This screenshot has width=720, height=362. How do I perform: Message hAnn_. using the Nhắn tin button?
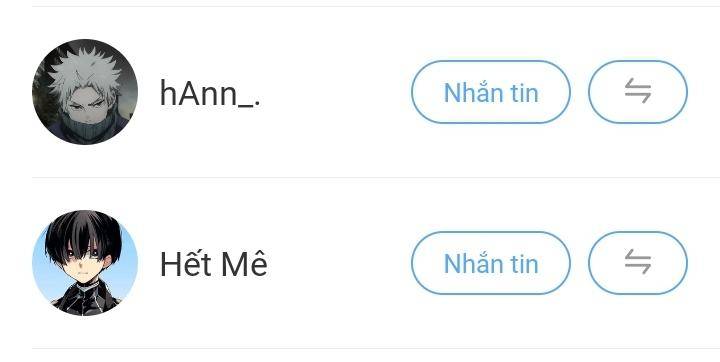(491, 92)
